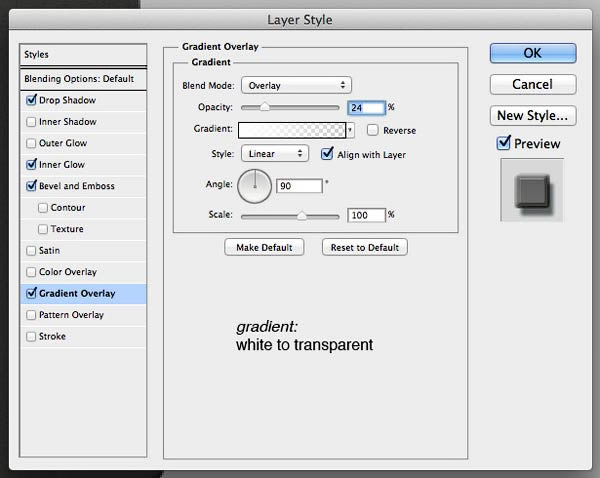Select the Styles list entry
The height and width of the screenshot is (478, 600).
pyautogui.click(x=83, y=55)
